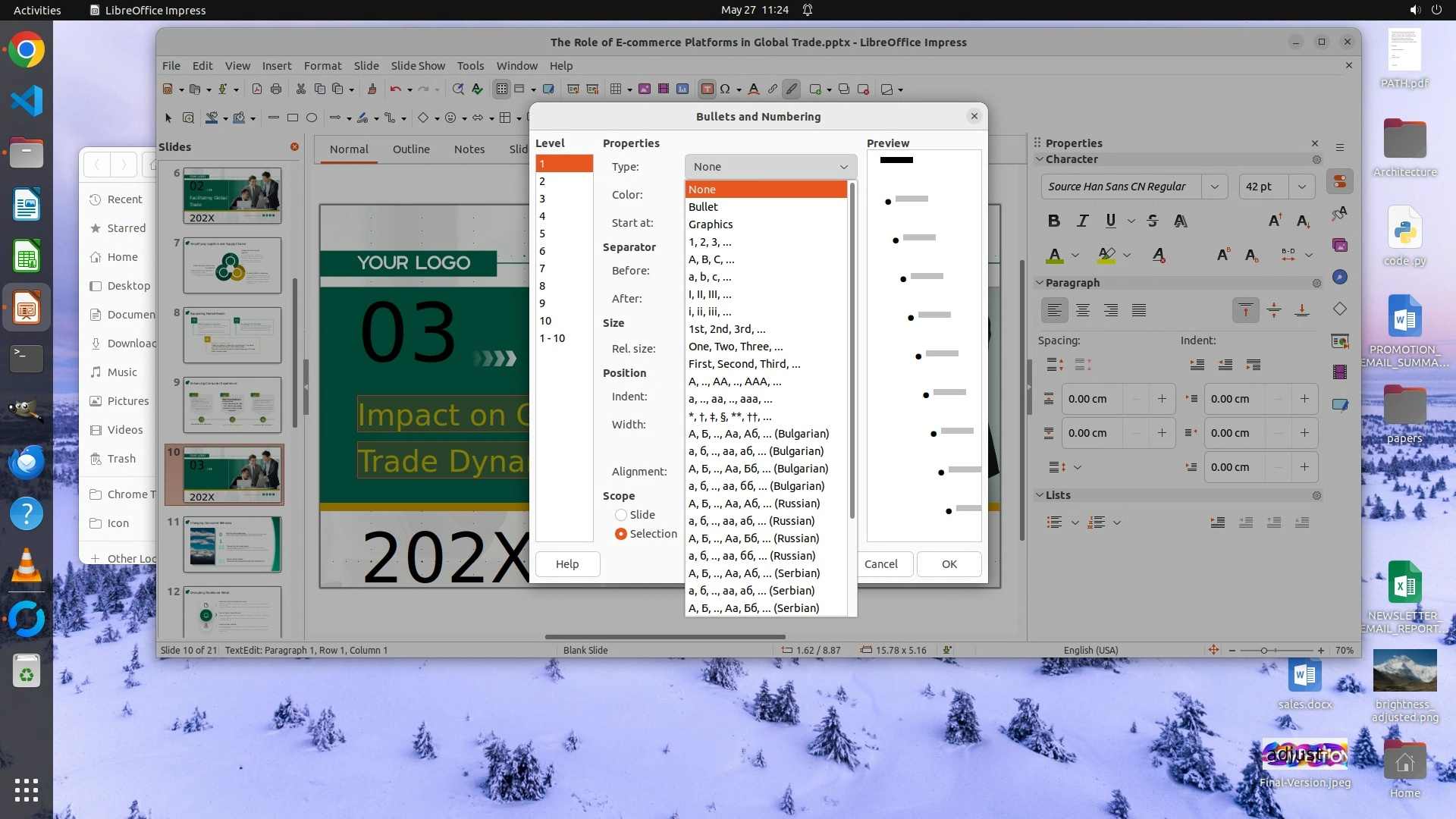The image size is (1456, 819).
Task: Click the Italic formatting icon
Action: tap(1082, 221)
